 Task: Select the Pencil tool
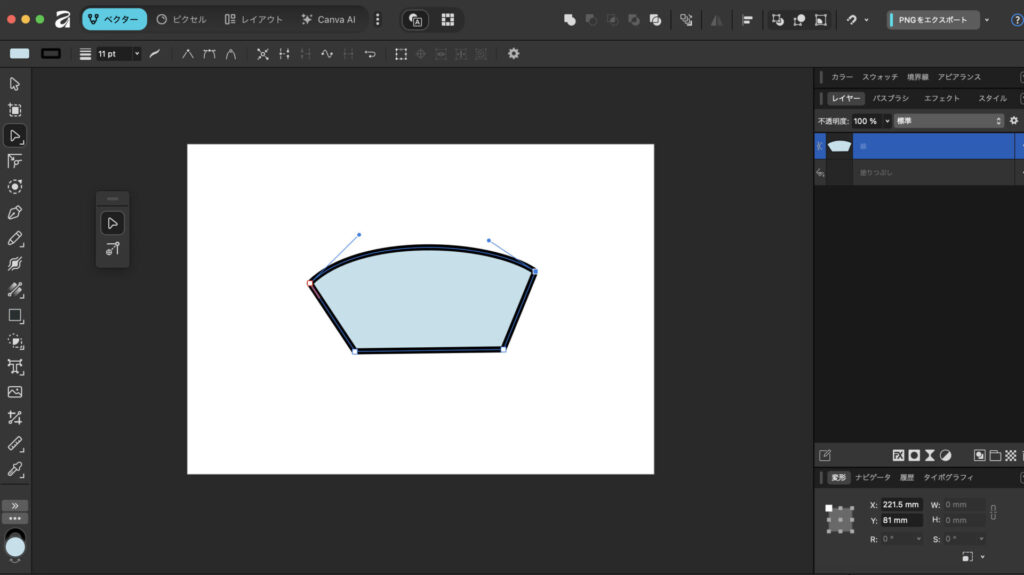[x=15, y=238]
